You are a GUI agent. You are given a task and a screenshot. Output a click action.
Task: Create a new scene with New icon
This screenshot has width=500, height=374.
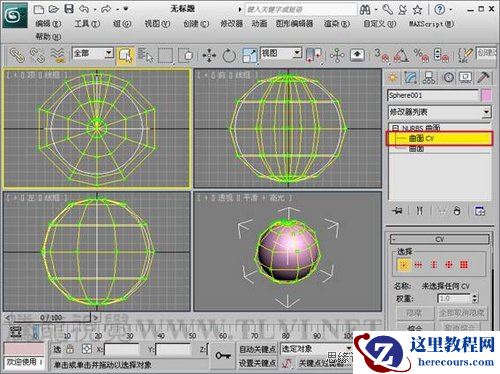point(39,9)
